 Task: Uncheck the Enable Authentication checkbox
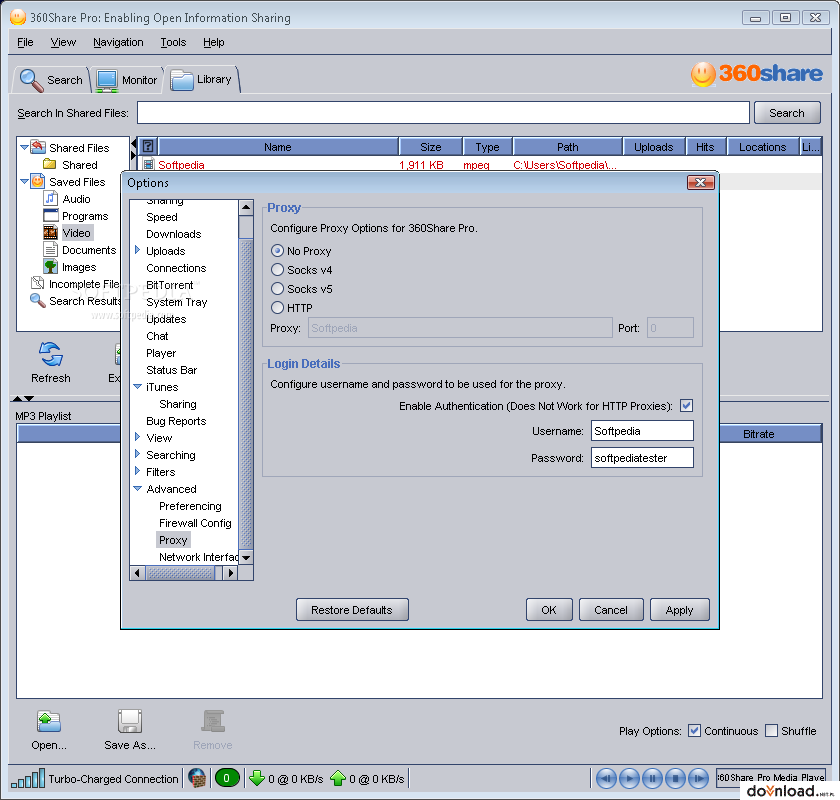click(686, 406)
